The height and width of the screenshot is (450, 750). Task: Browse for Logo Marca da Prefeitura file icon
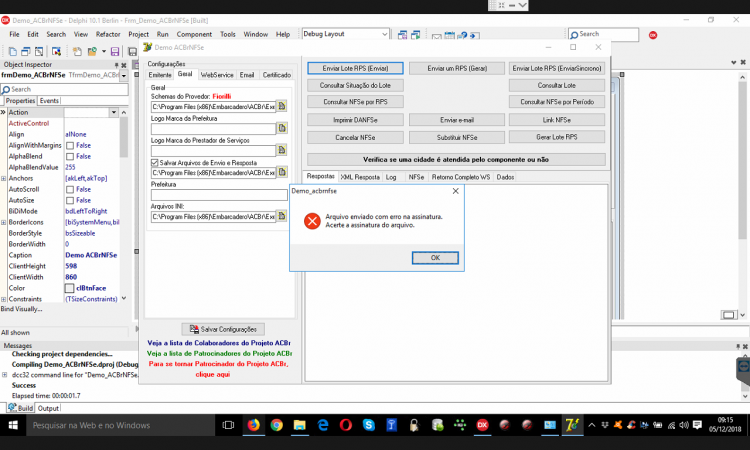click(282, 128)
